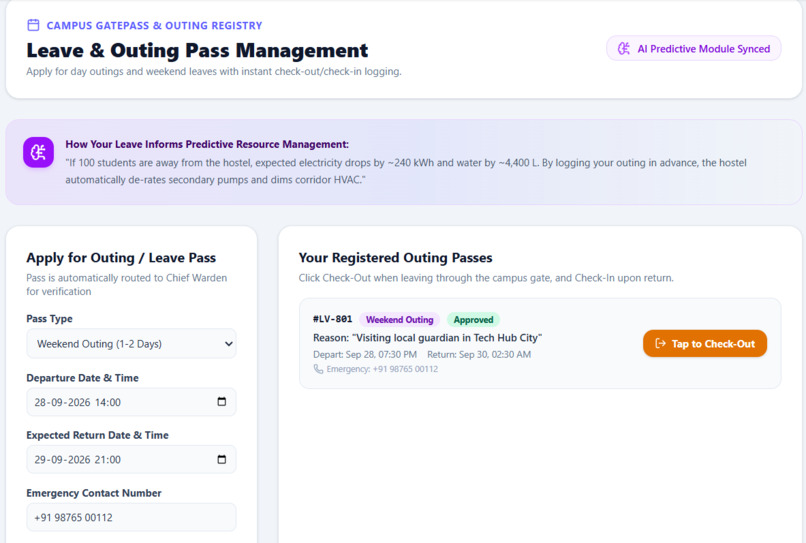
Task: Click the exit arrow icon in Check-Out button
Action: point(661,343)
